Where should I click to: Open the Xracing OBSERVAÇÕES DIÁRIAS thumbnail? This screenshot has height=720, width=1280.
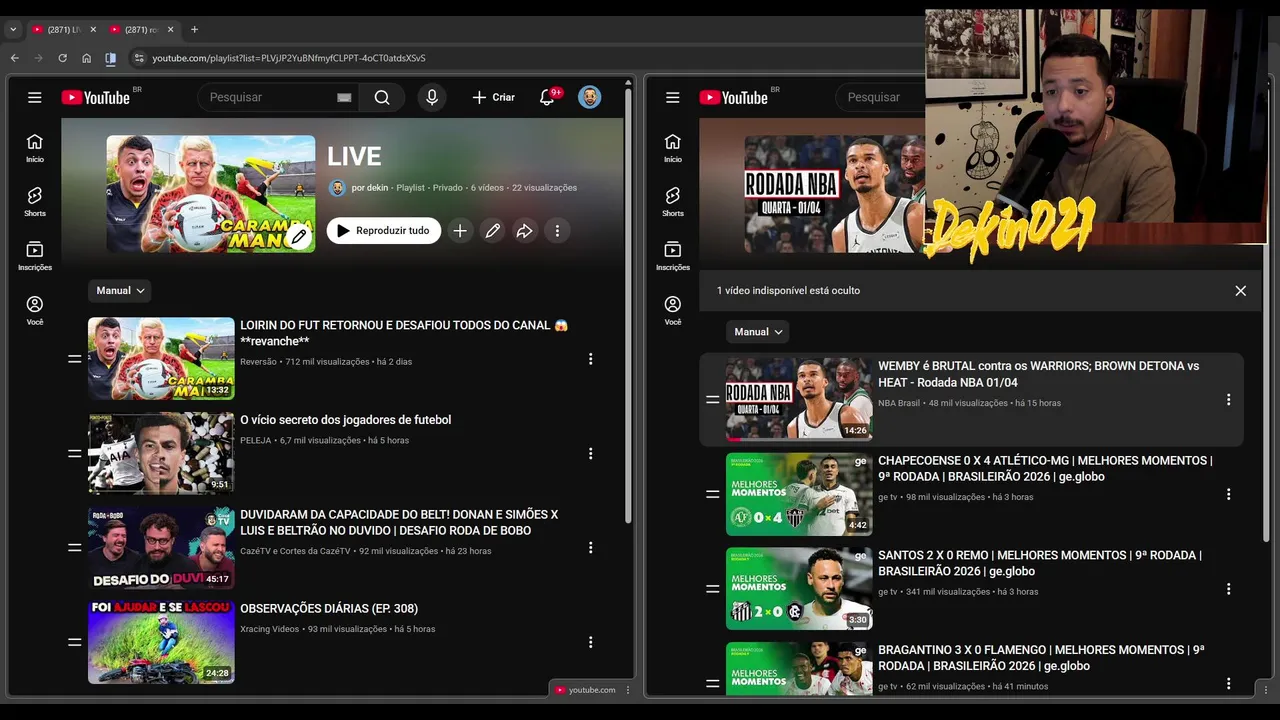(x=161, y=642)
